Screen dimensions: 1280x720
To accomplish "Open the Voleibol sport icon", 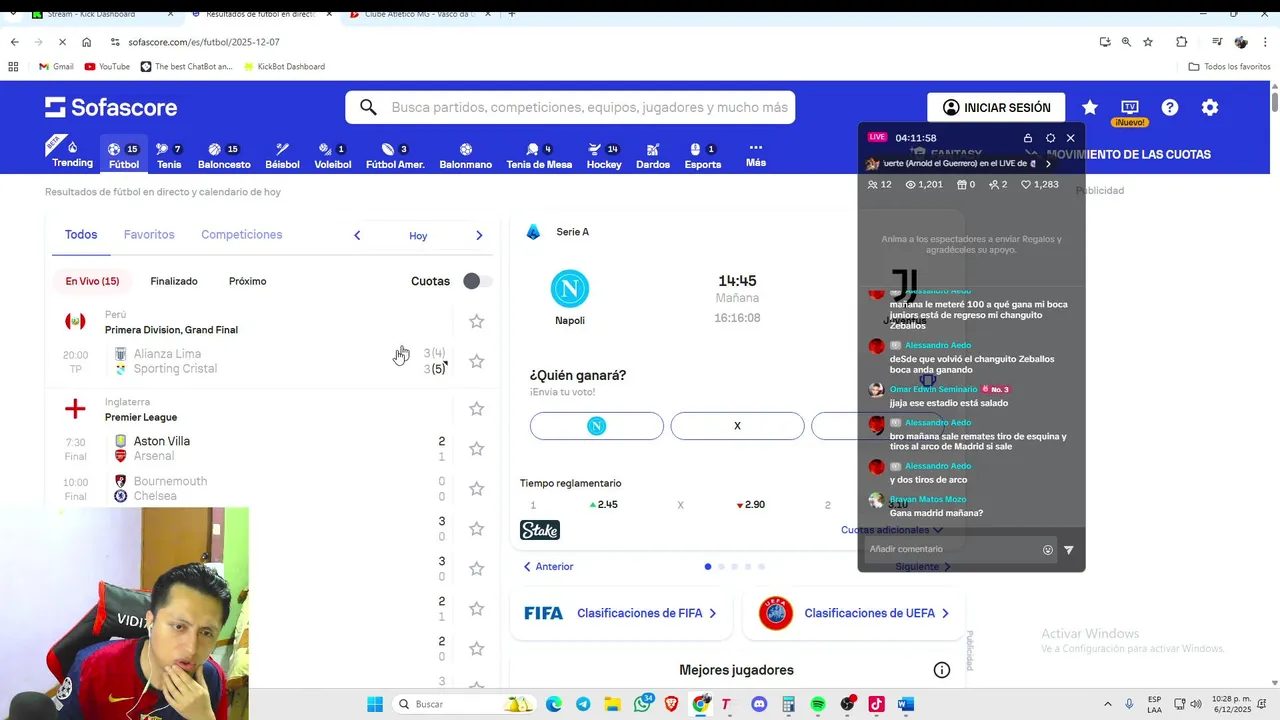I will tap(333, 155).
